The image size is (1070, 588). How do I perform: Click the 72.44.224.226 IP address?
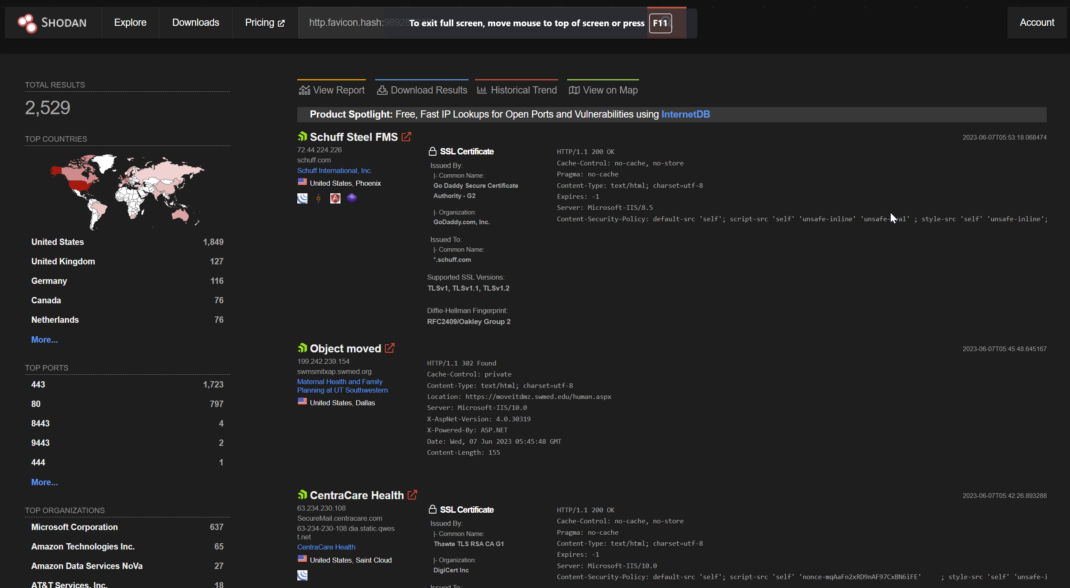pos(319,150)
